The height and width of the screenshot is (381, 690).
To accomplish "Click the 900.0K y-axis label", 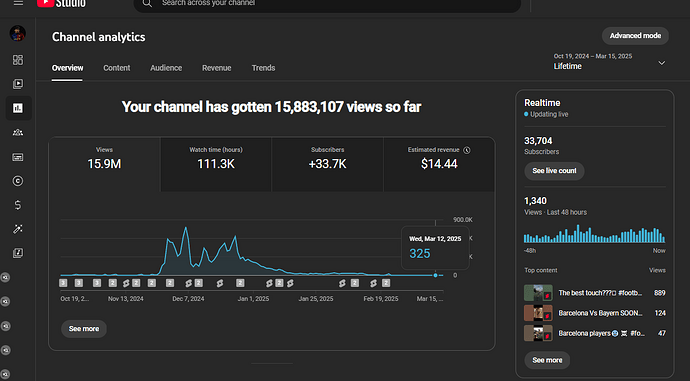I will [x=463, y=220].
